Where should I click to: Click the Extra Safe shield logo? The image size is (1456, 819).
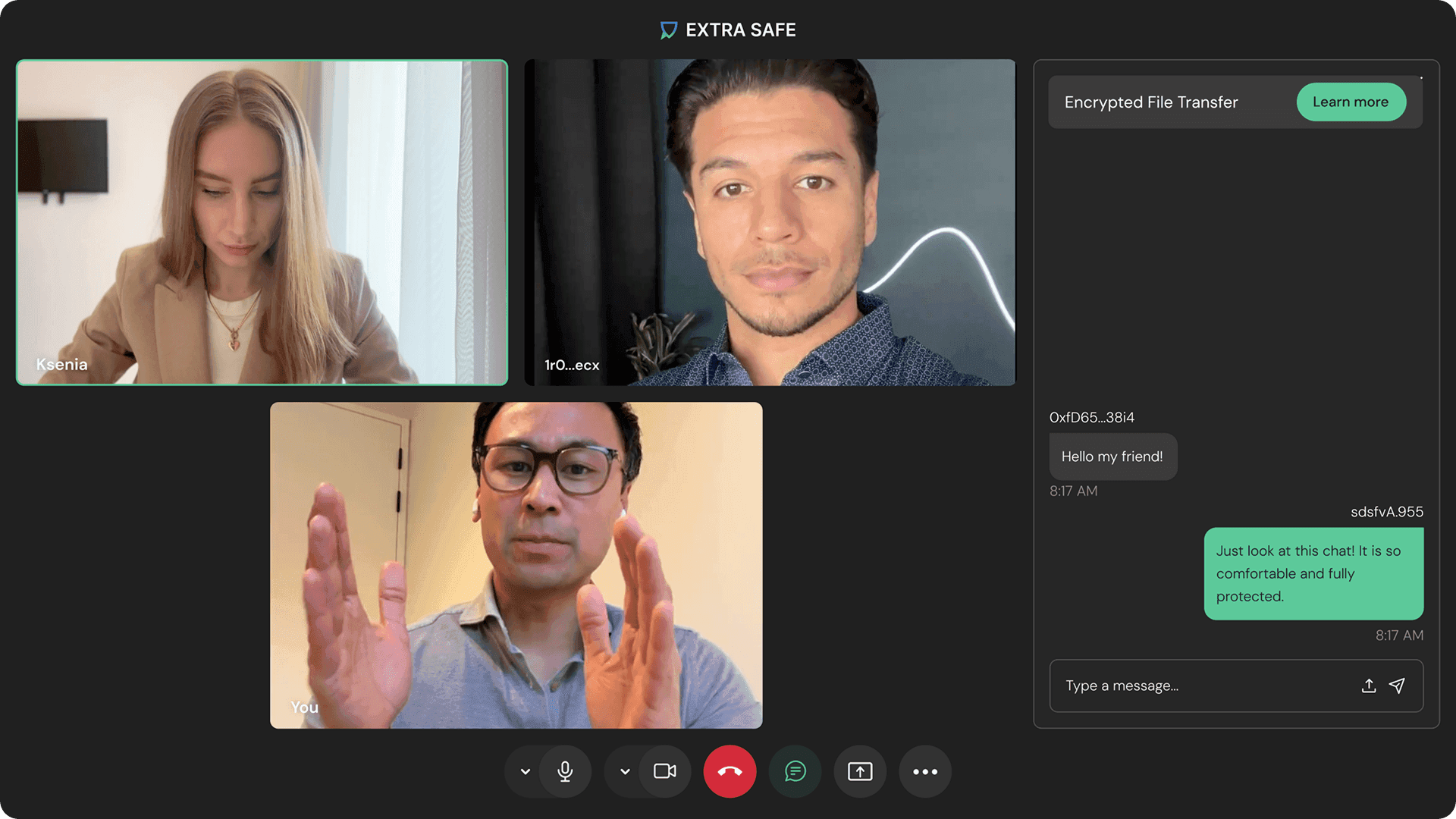(x=668, y=30)
